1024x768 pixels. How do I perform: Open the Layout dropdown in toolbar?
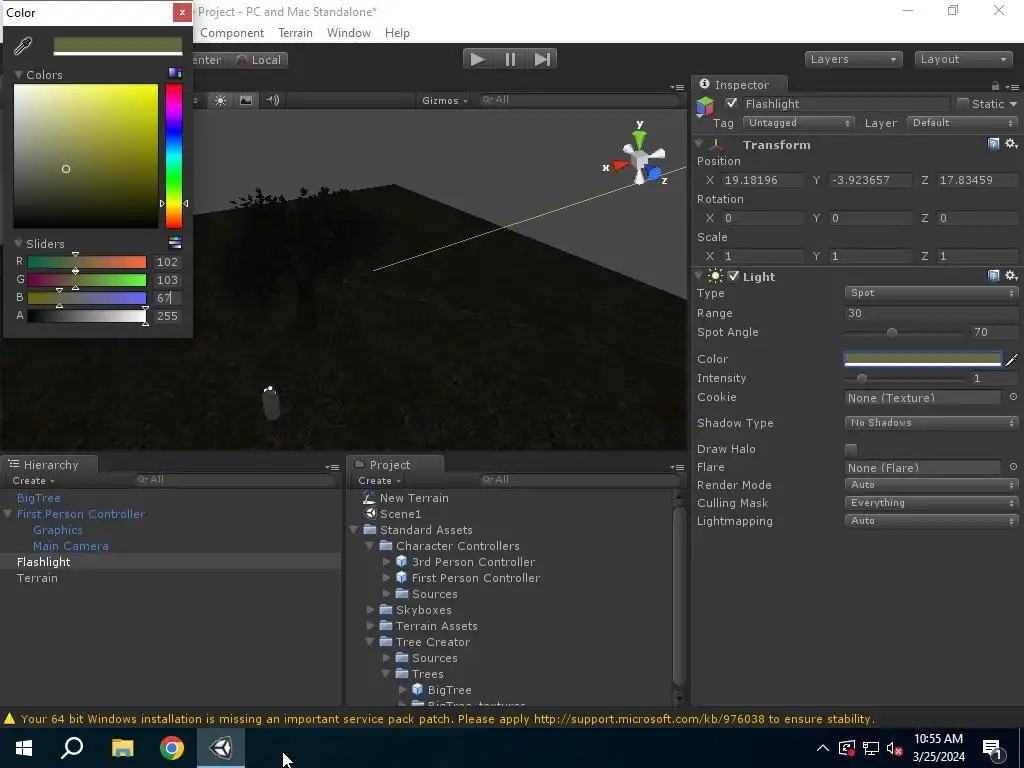963,59
